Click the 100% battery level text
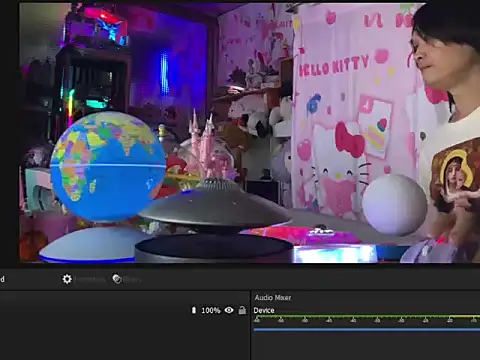 pyautogui.click(x=211, y=311)
